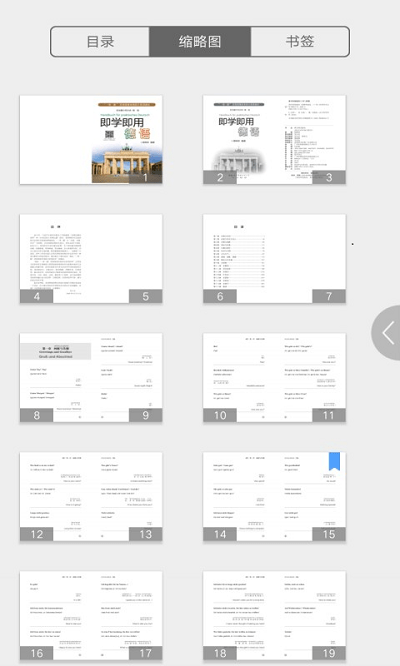The image size is (400, 666).
Task: Jump to page 8-9 thumbnail
Action: pos(91,378)
